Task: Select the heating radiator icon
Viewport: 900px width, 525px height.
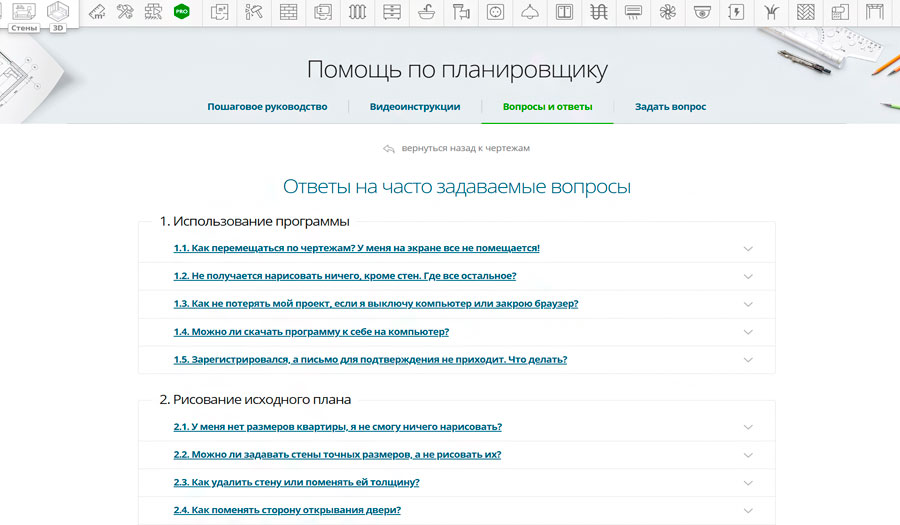Action: (x=357, y=12)
